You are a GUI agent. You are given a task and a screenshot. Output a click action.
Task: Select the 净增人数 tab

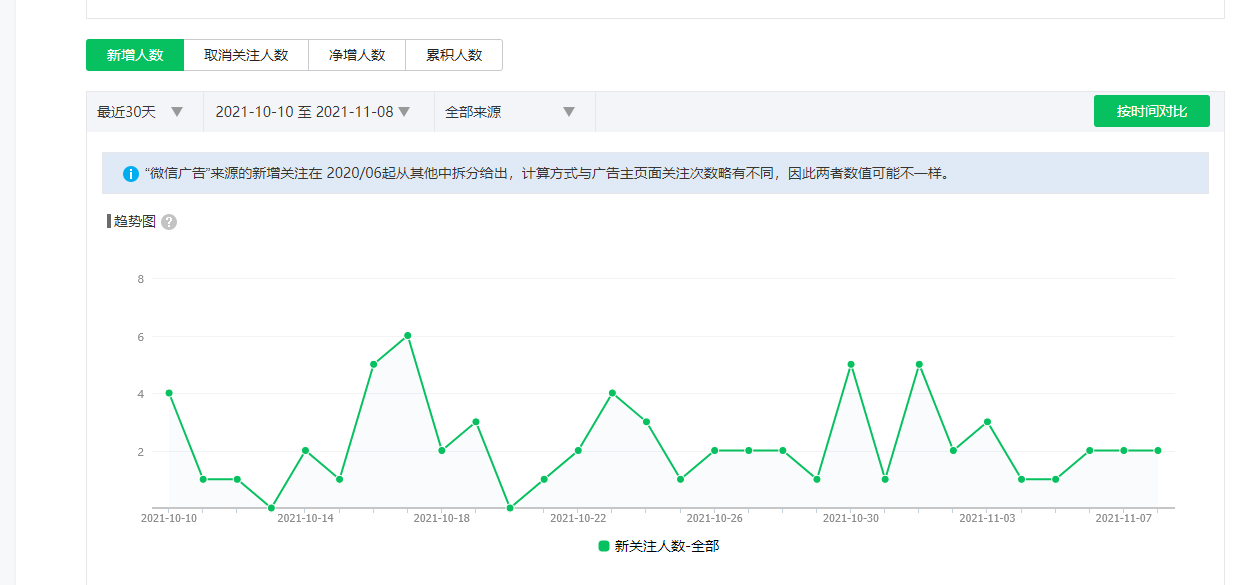tap(357, 55)
